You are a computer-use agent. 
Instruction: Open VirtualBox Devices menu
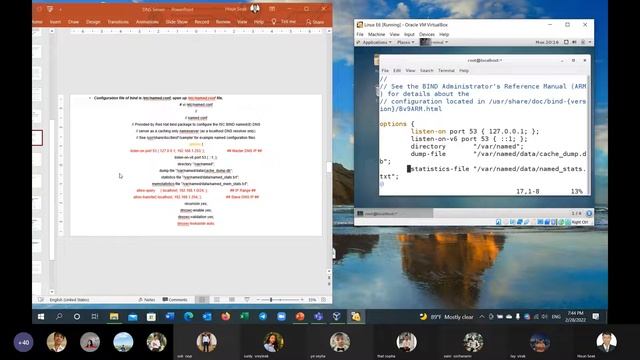point(427,34)
